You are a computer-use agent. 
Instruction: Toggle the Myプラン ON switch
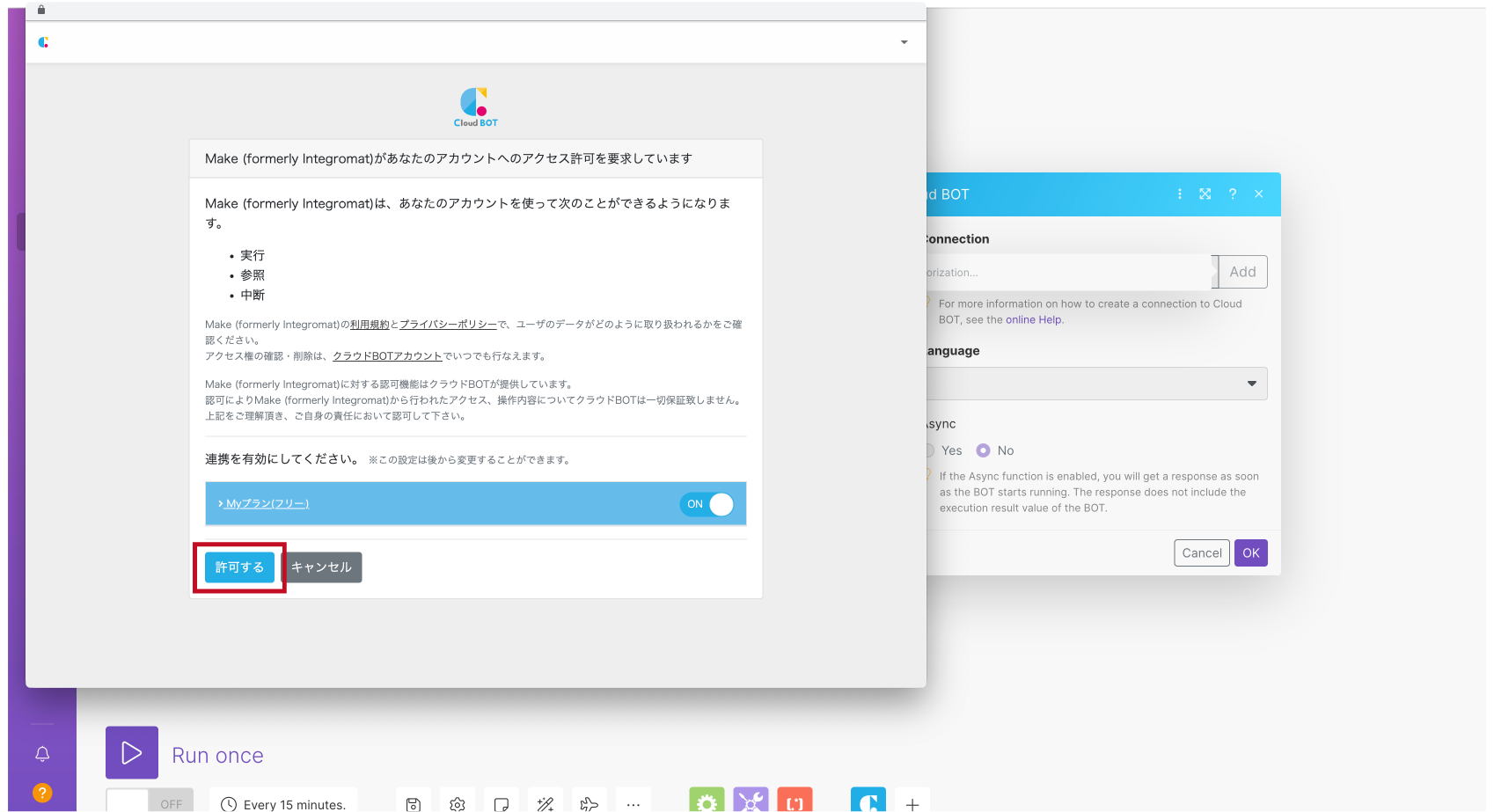(x=707, y=504)
